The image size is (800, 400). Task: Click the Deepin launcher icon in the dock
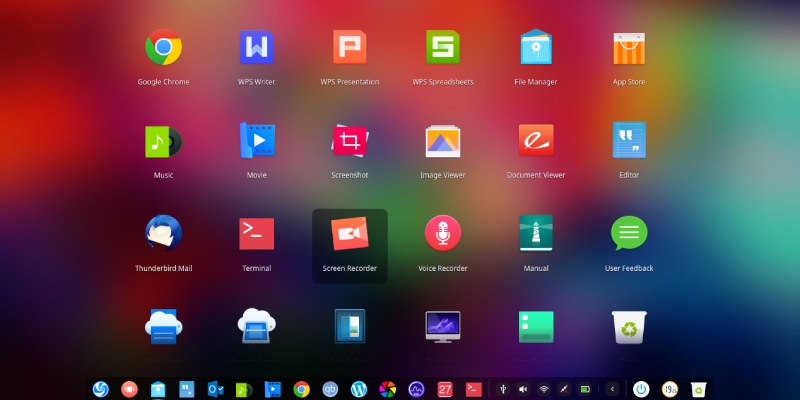(x=101, y=389)
